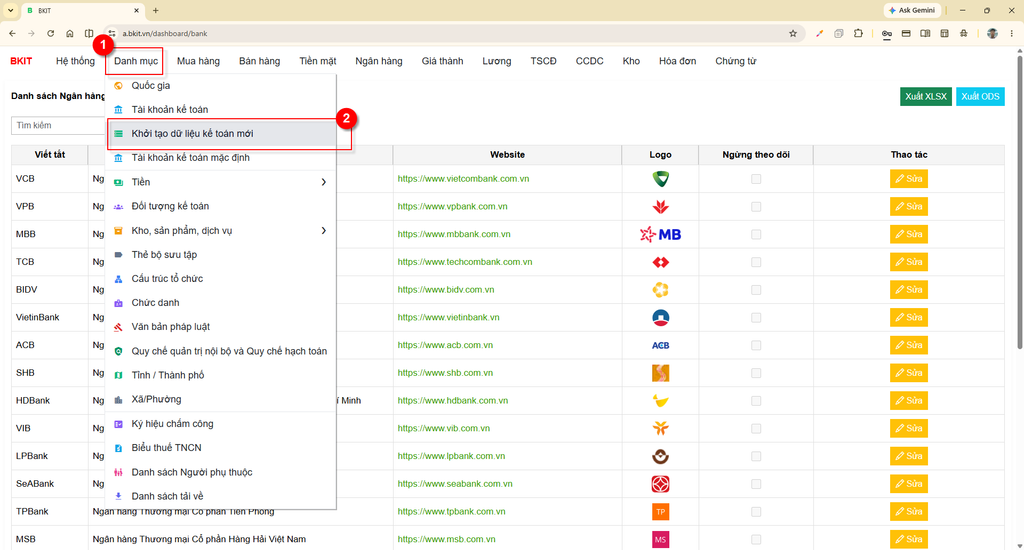Click the BKIT logo link
The height and width of the screenshot is (550, 1024).
click(21, 61)
